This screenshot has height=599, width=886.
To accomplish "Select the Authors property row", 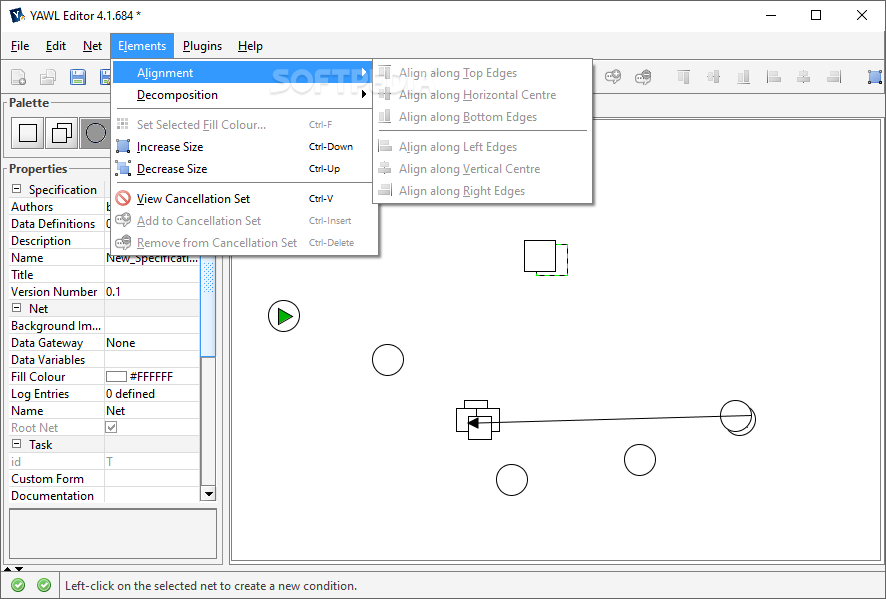I will (105, 207).
